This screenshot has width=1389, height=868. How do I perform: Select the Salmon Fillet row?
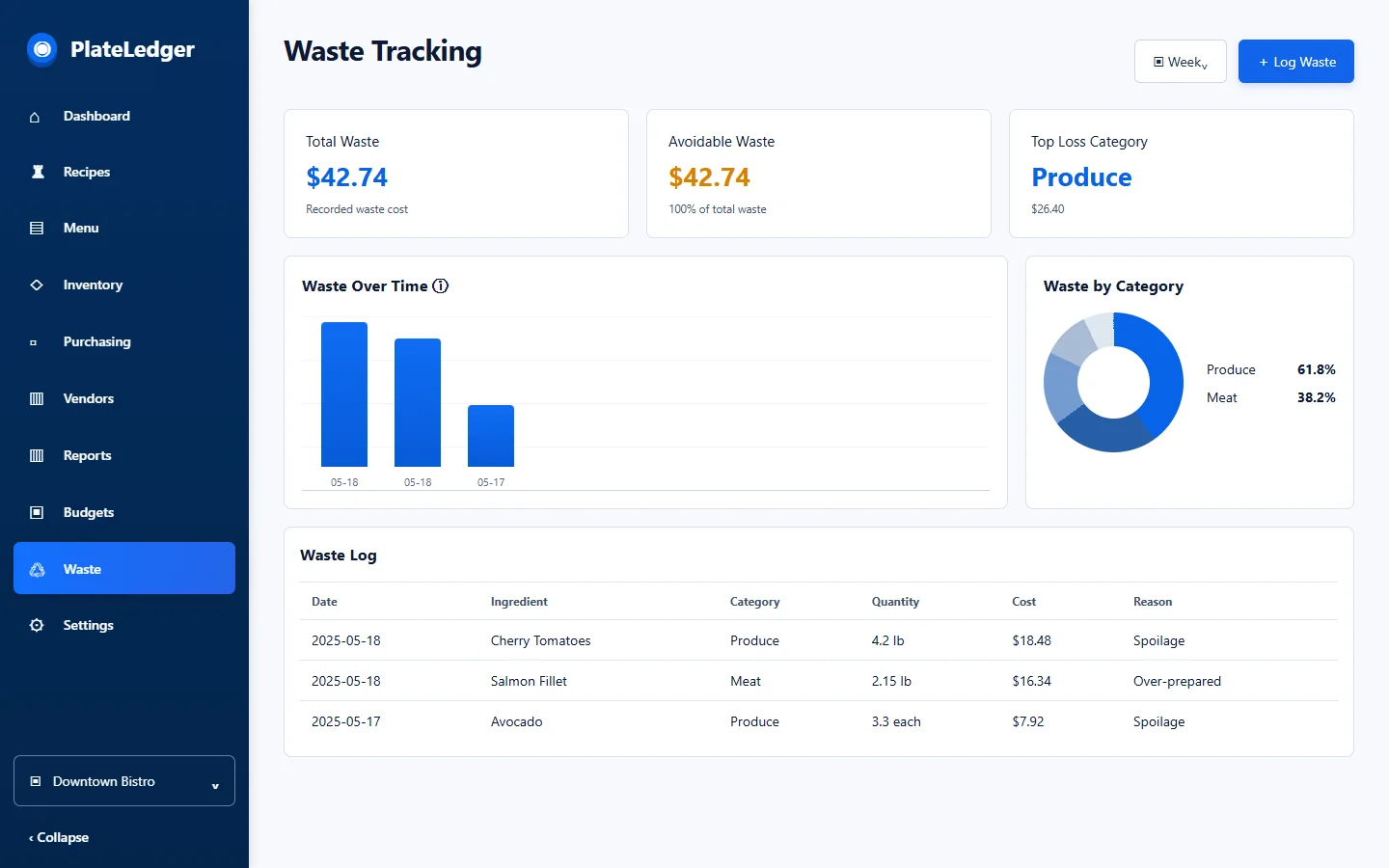click(x=819, y=681)
